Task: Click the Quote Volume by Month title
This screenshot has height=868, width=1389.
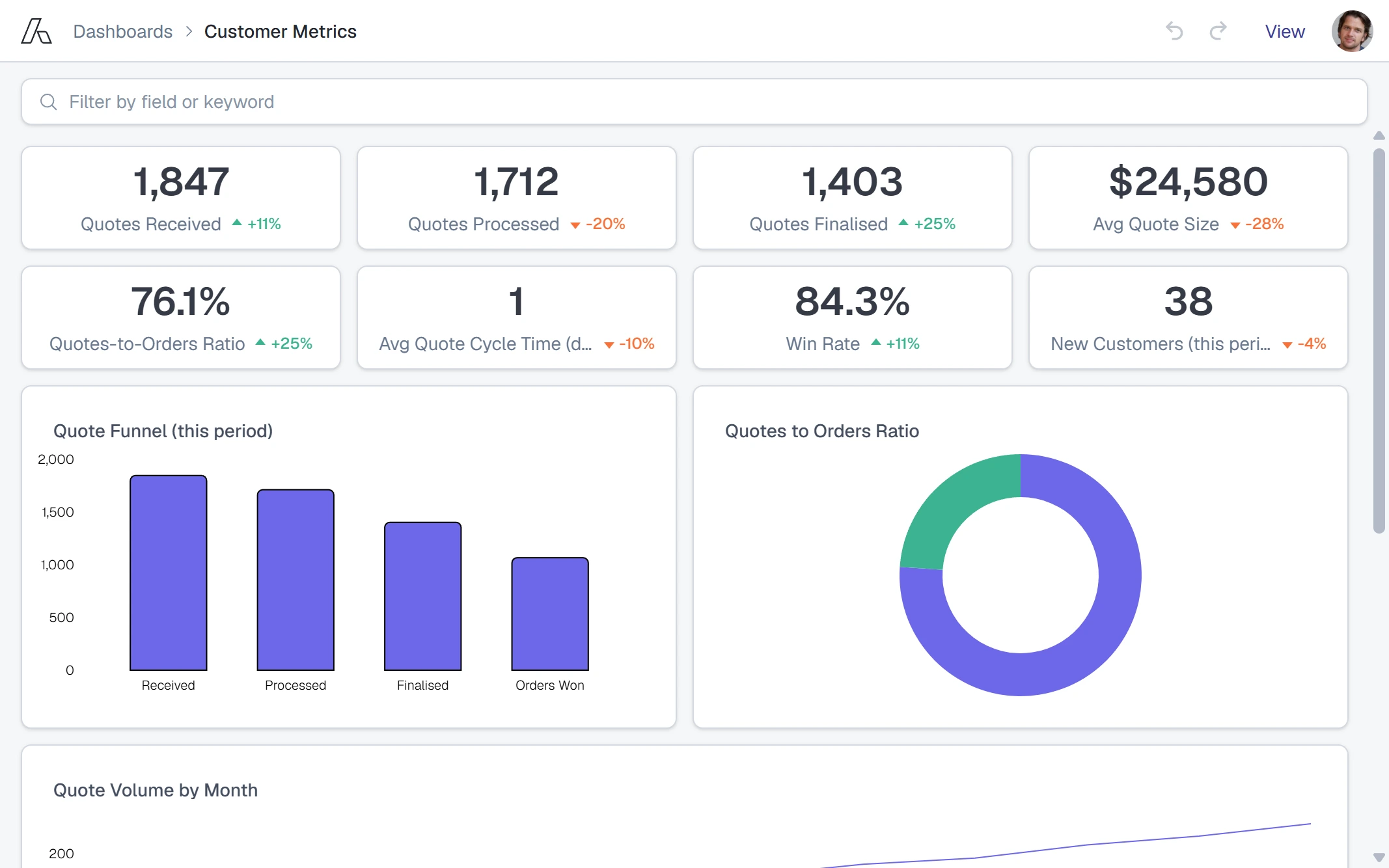Action: click(156, 790)
